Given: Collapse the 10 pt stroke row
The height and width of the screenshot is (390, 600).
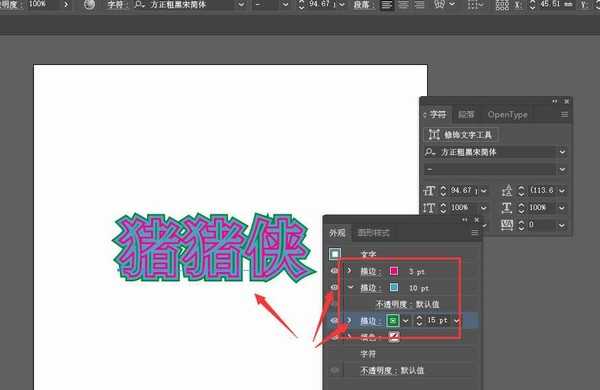Looking at the screenshot, I should (x=350, y=287).
